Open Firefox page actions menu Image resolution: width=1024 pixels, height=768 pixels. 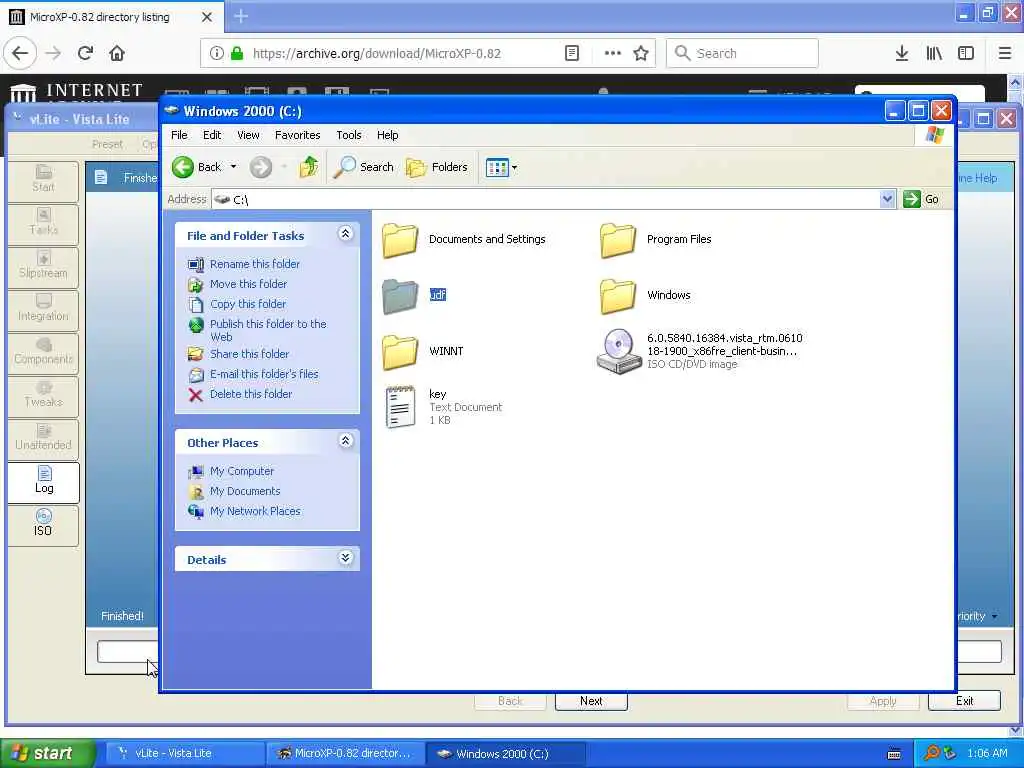coord(613,53)
